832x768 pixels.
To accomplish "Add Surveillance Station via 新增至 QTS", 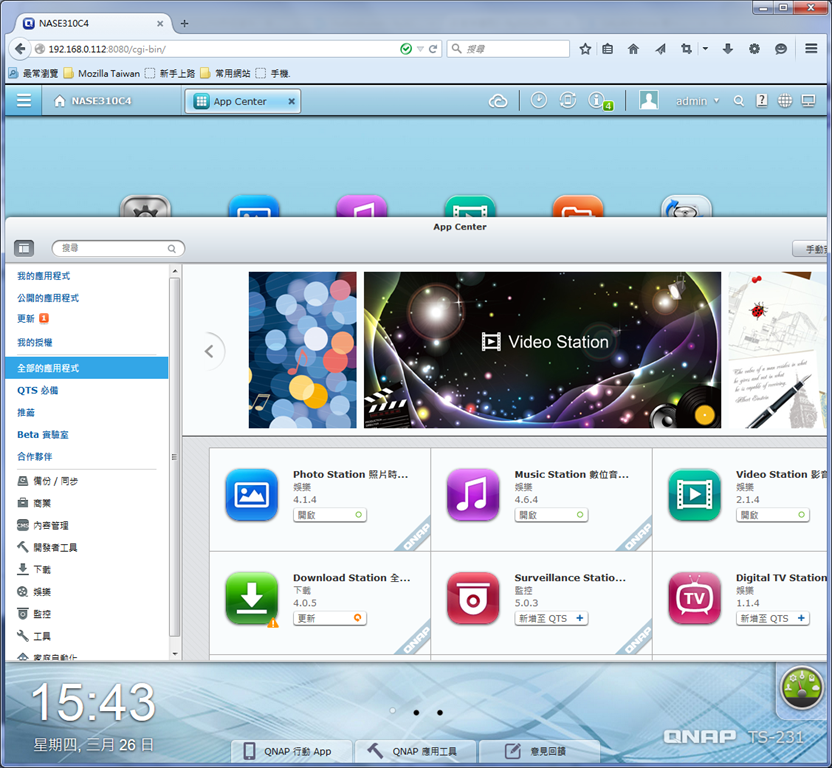I will pyautogui.click(x=551, y=618).
